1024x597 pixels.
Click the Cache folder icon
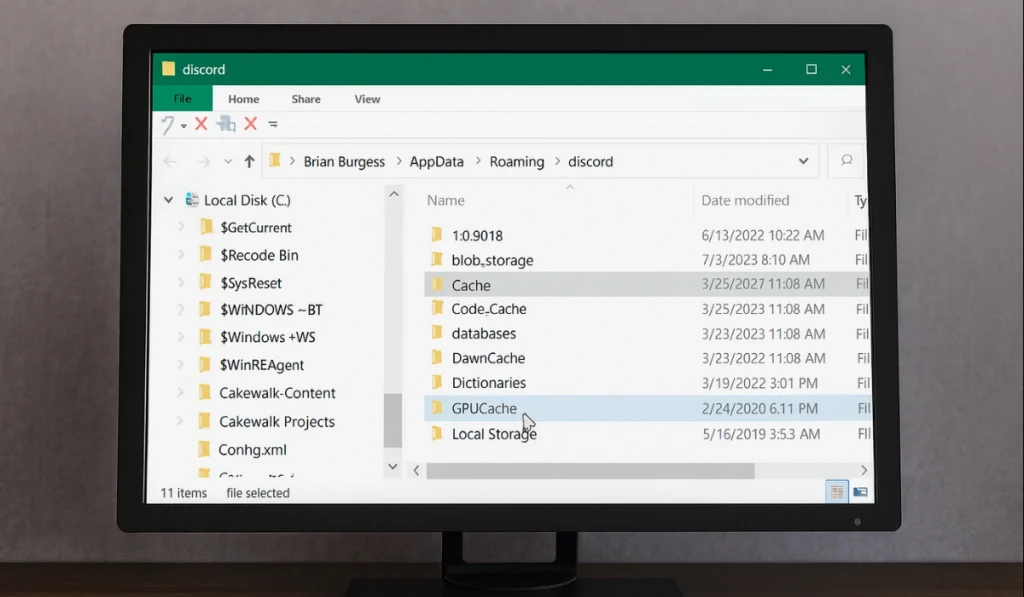[437, 284]
